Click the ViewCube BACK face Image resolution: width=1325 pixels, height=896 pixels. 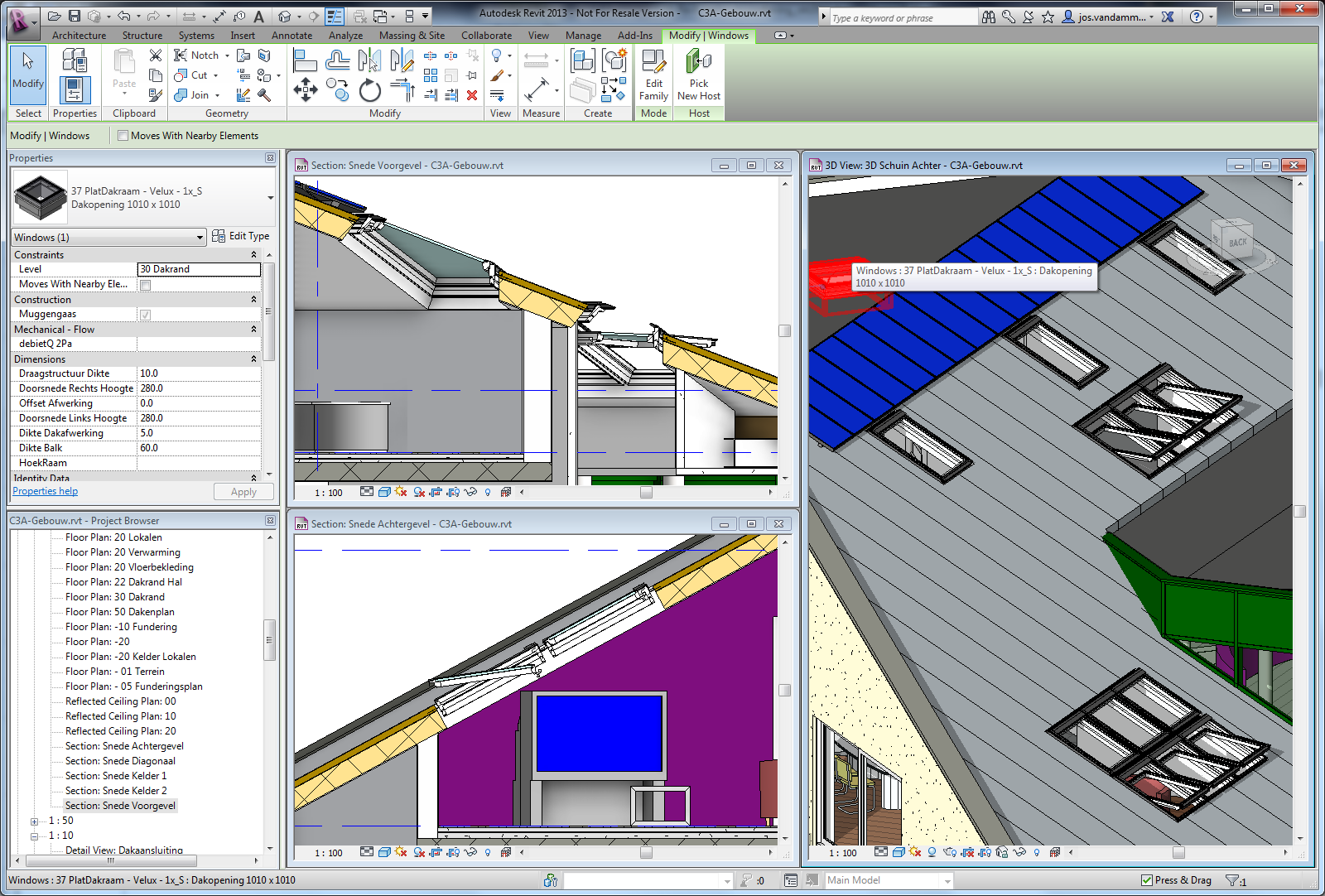[x=1237, y=243]
